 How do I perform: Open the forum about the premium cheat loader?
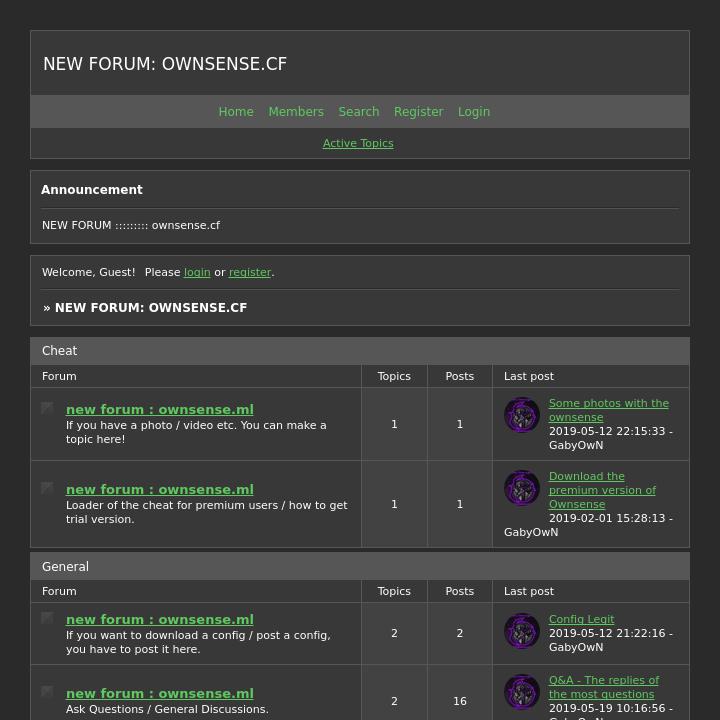point(159,489)
